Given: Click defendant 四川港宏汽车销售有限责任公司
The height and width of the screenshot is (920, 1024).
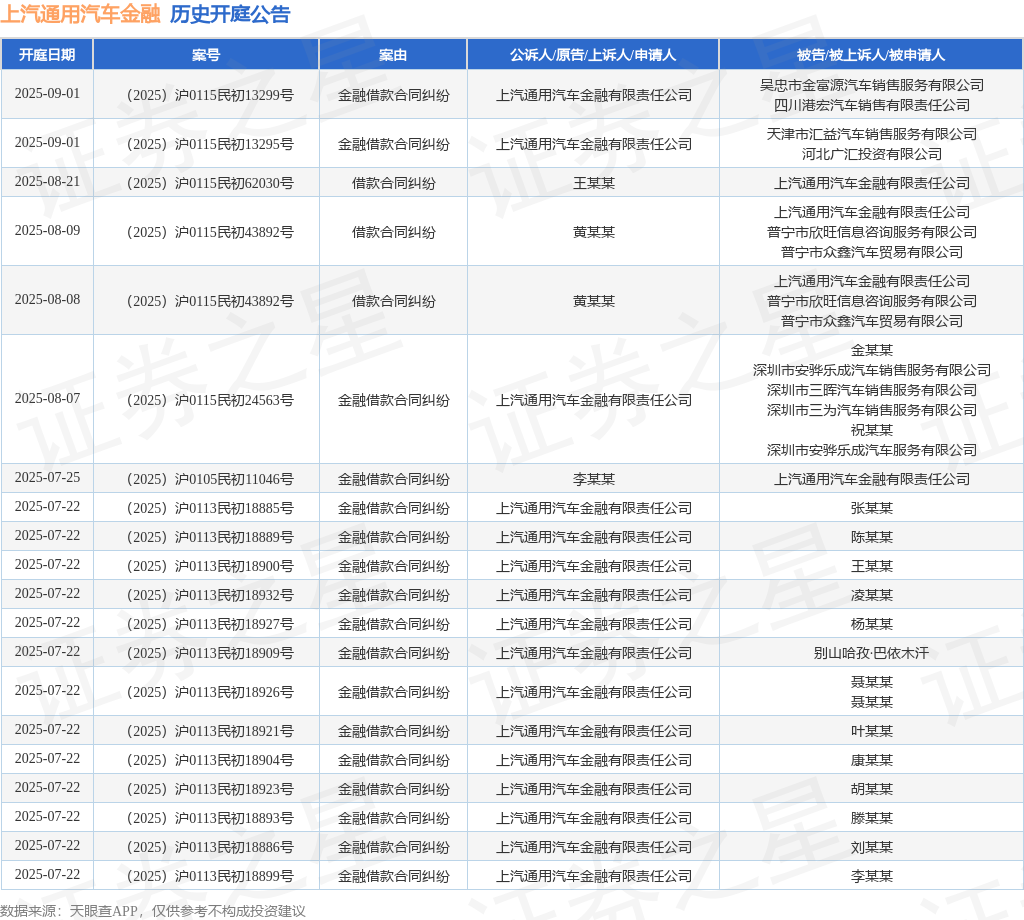Looking at the screenshot, I should pyautogui.click(x=872, y=105).
